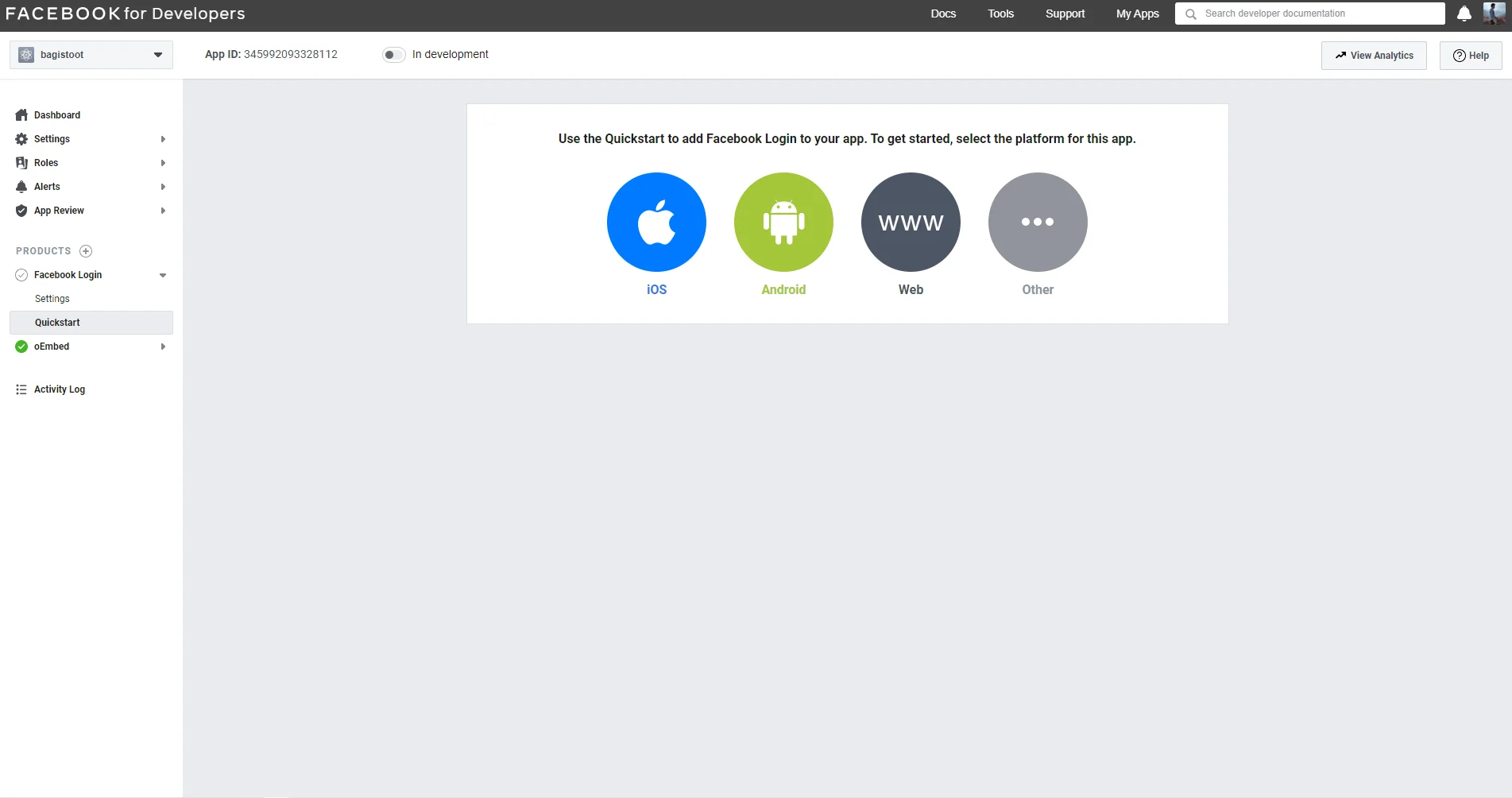Add a product with the plus icon

click(86, 251)
